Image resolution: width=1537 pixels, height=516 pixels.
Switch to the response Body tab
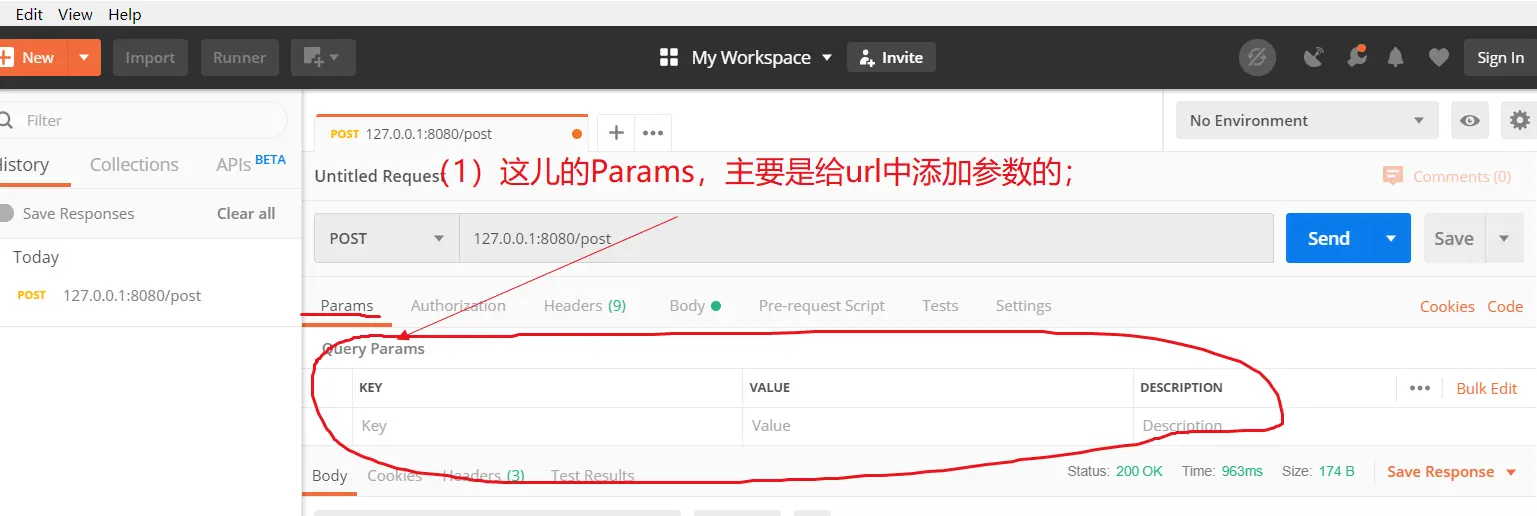[x=329, y=476]
